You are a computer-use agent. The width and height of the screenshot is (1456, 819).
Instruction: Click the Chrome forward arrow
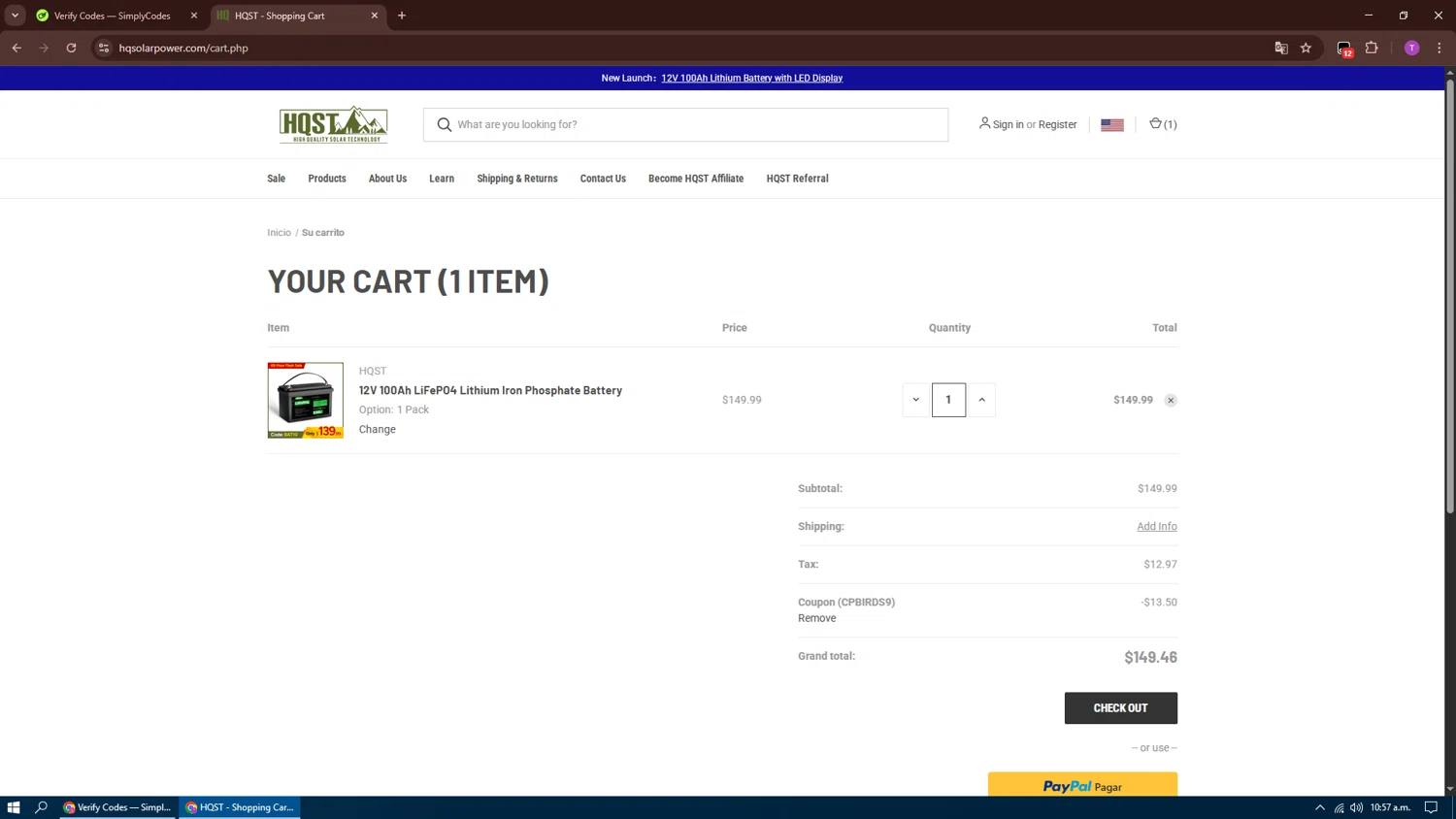[44, 48]
